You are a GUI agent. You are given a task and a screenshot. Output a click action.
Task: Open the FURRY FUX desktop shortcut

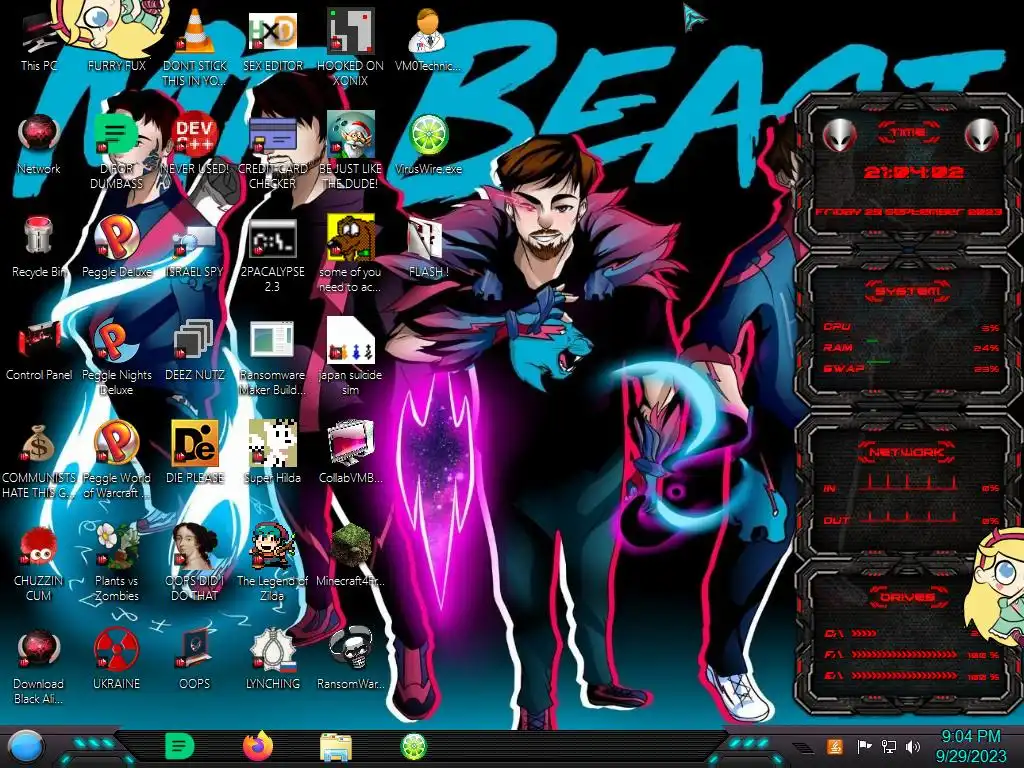116,40
